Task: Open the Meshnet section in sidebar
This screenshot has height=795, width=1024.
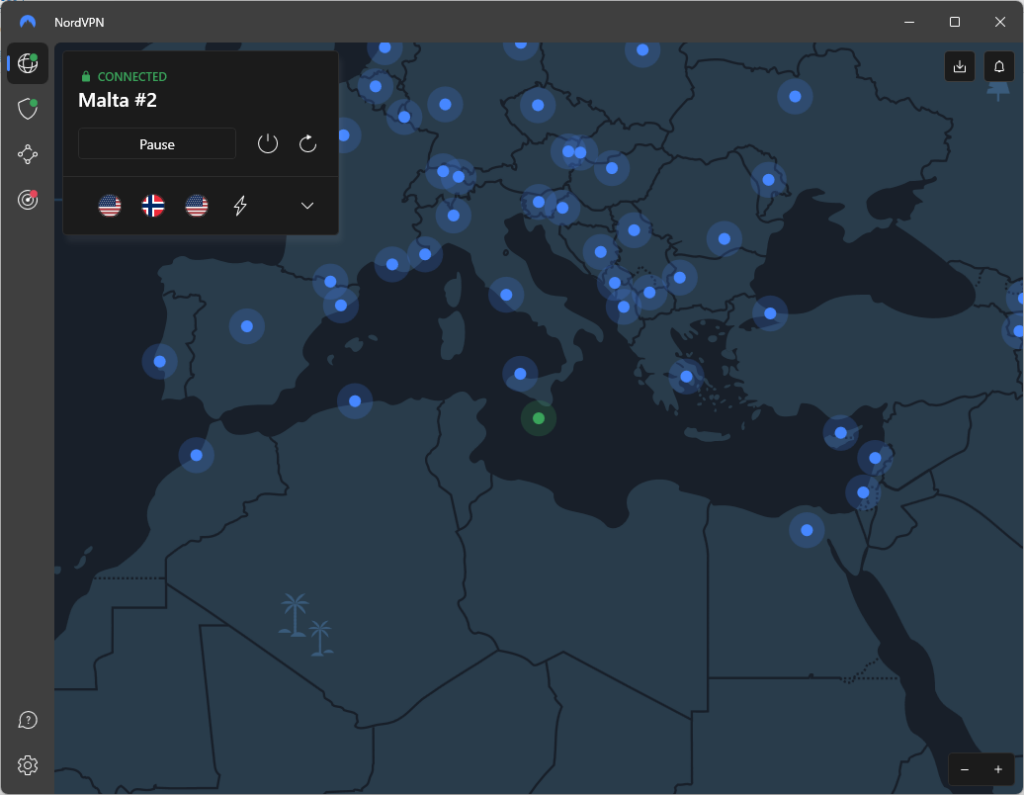Action: click(28, 154)
